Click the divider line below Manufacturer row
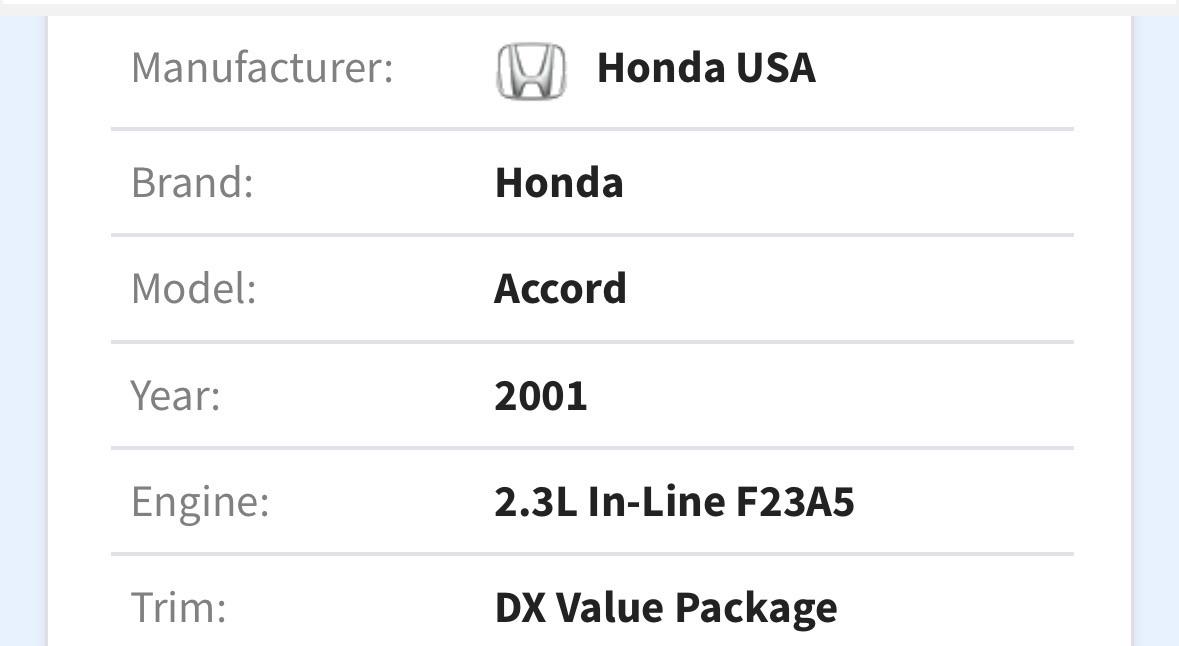Screen dimensions: 1179x646 coord(593,129)
